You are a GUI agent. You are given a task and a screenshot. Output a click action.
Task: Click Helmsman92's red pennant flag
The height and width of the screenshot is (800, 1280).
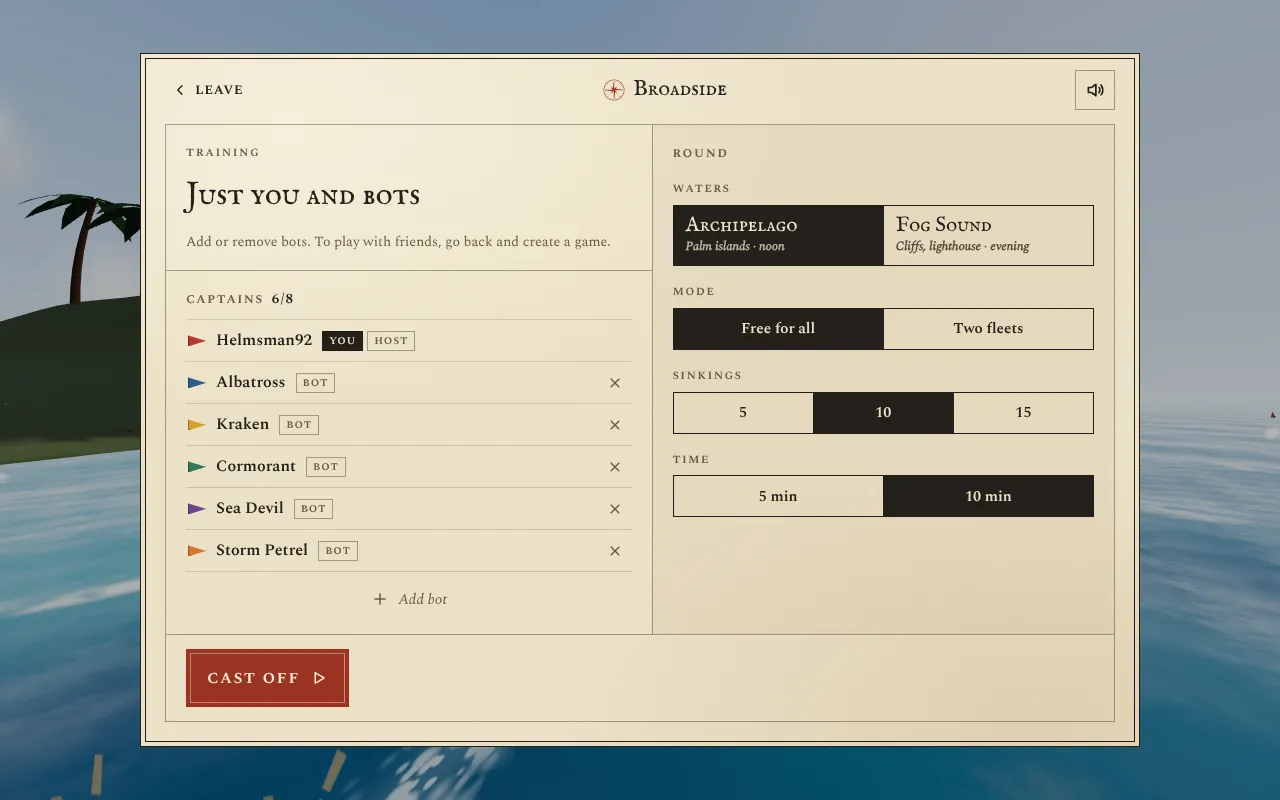click(x=197, y=341)
